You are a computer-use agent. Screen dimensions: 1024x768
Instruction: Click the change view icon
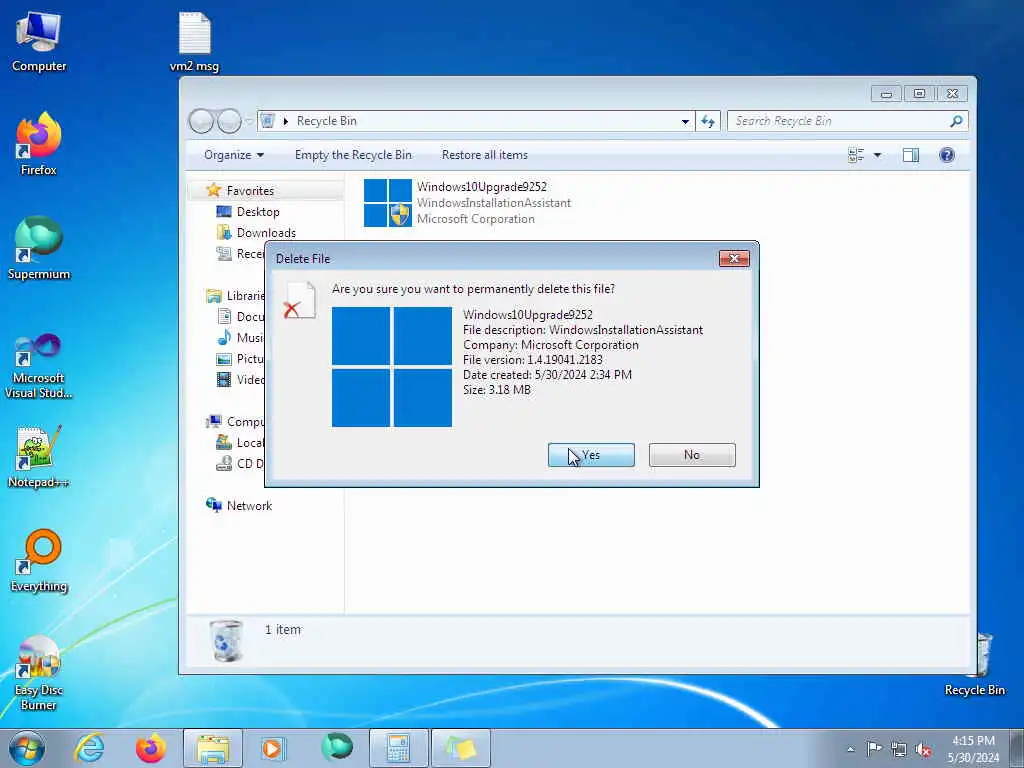856,155
